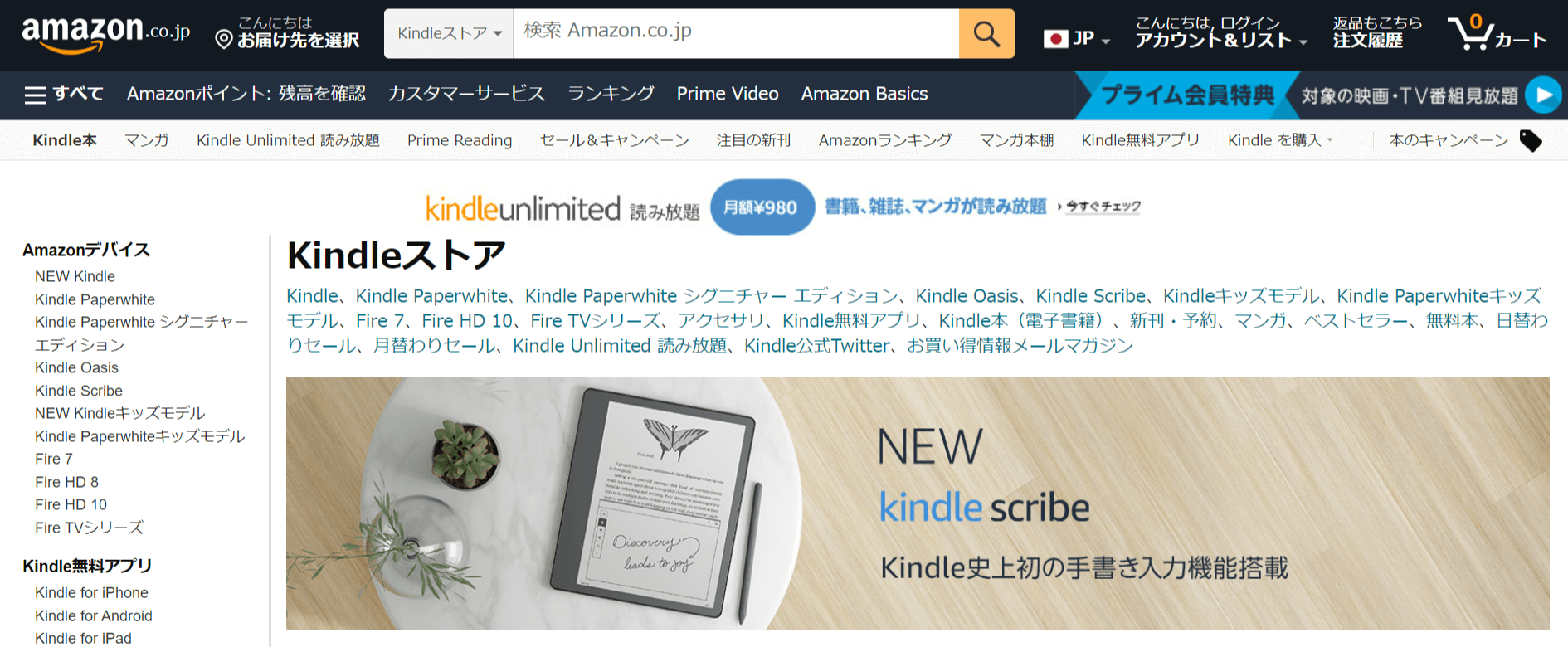
Task: Open the NEW Kindle Scribe banner image
Action: point(918,503)
